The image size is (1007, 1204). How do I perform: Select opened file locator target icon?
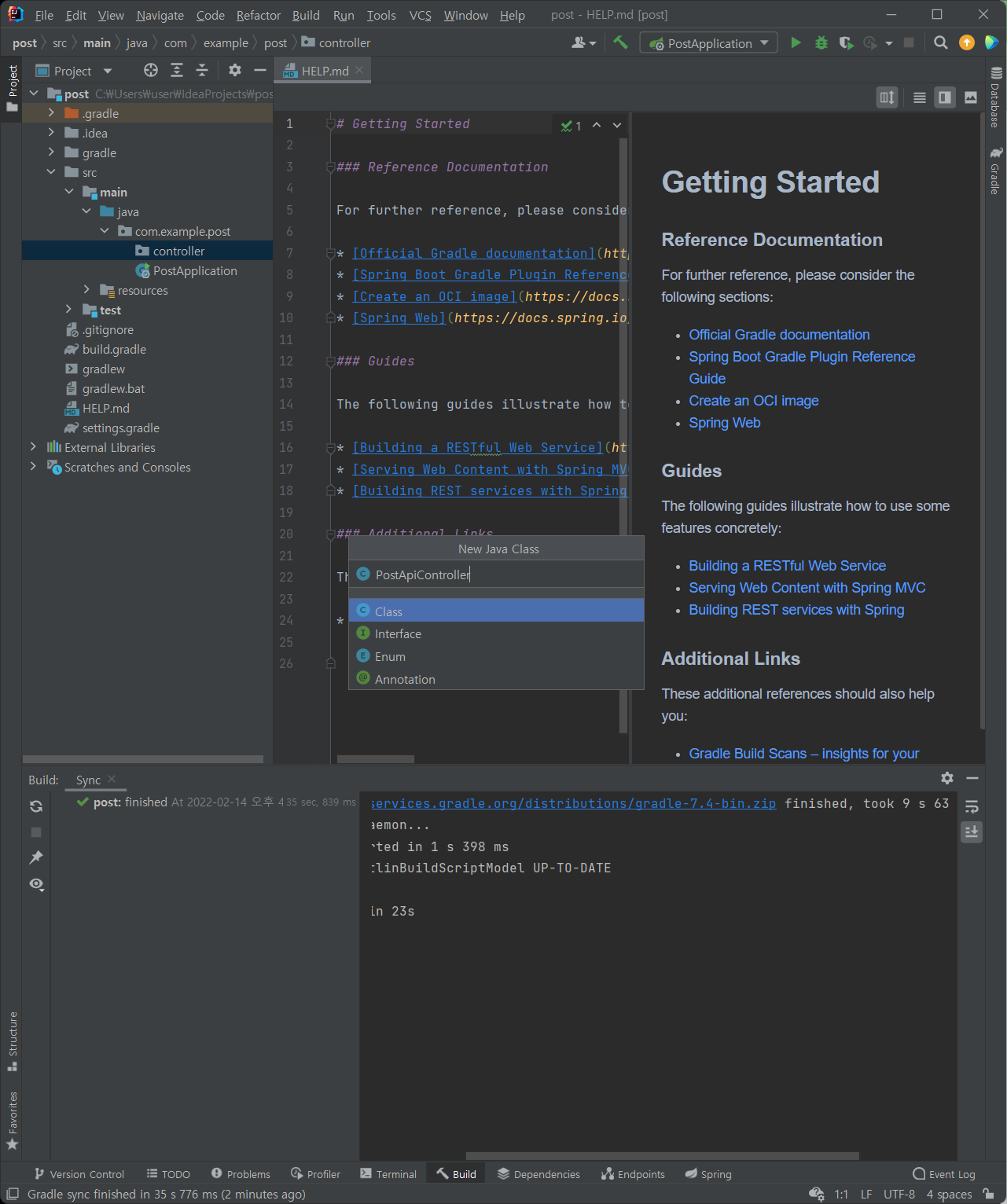tap(151, 71)
